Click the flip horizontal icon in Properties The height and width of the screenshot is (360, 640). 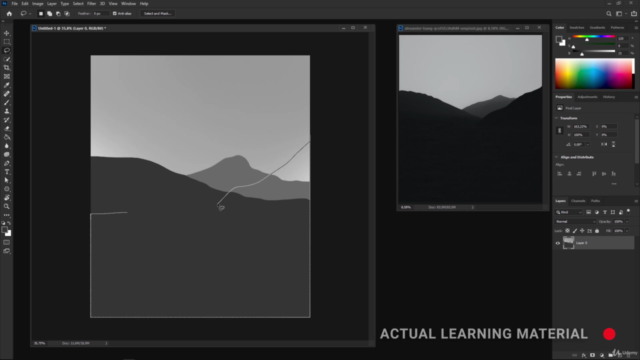pyautogui.click(x=604, y=144)
